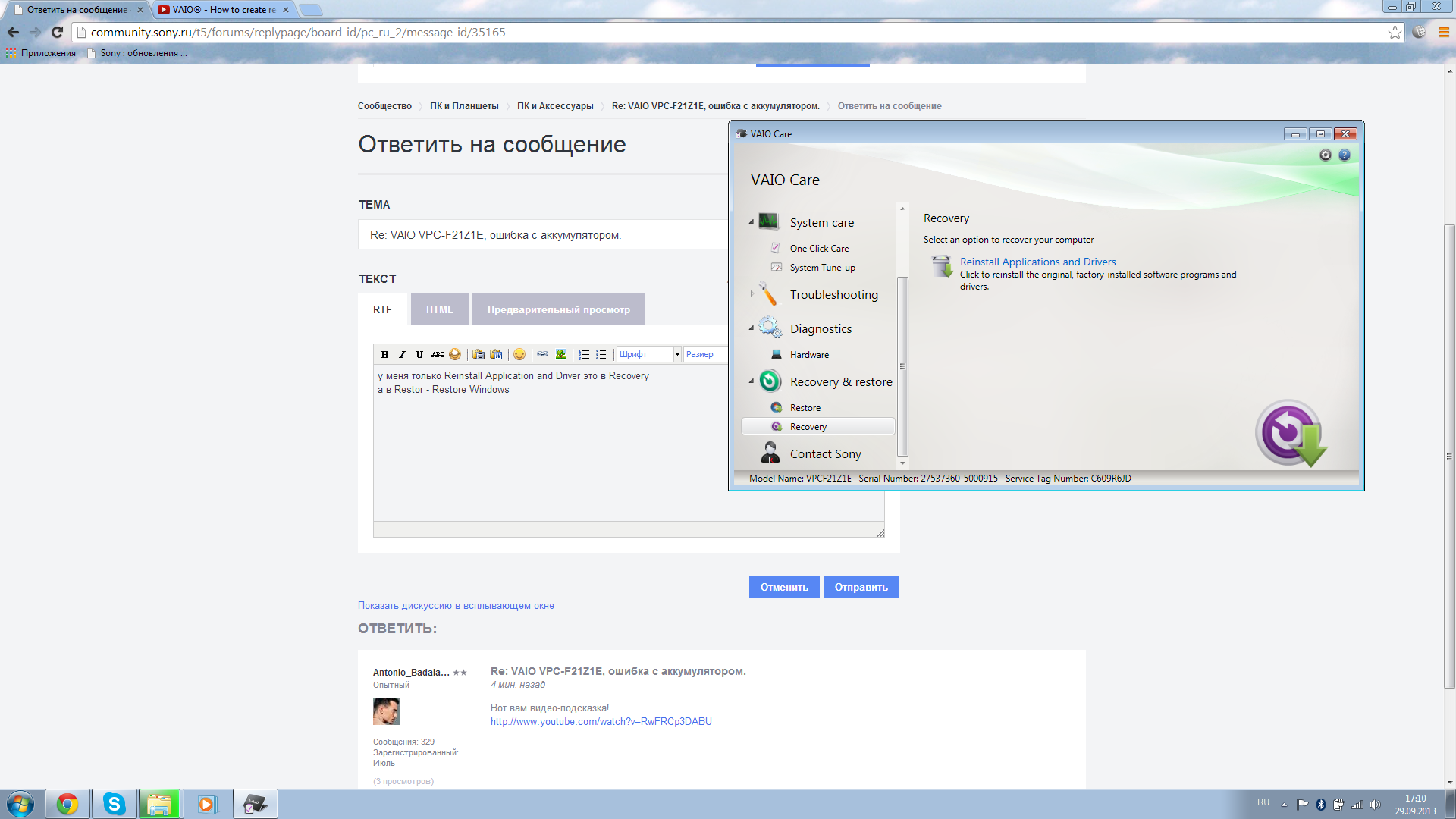Open the smiley emoticon picker
The width and height of the screenshot is (1456, 819).
[519, 354]
